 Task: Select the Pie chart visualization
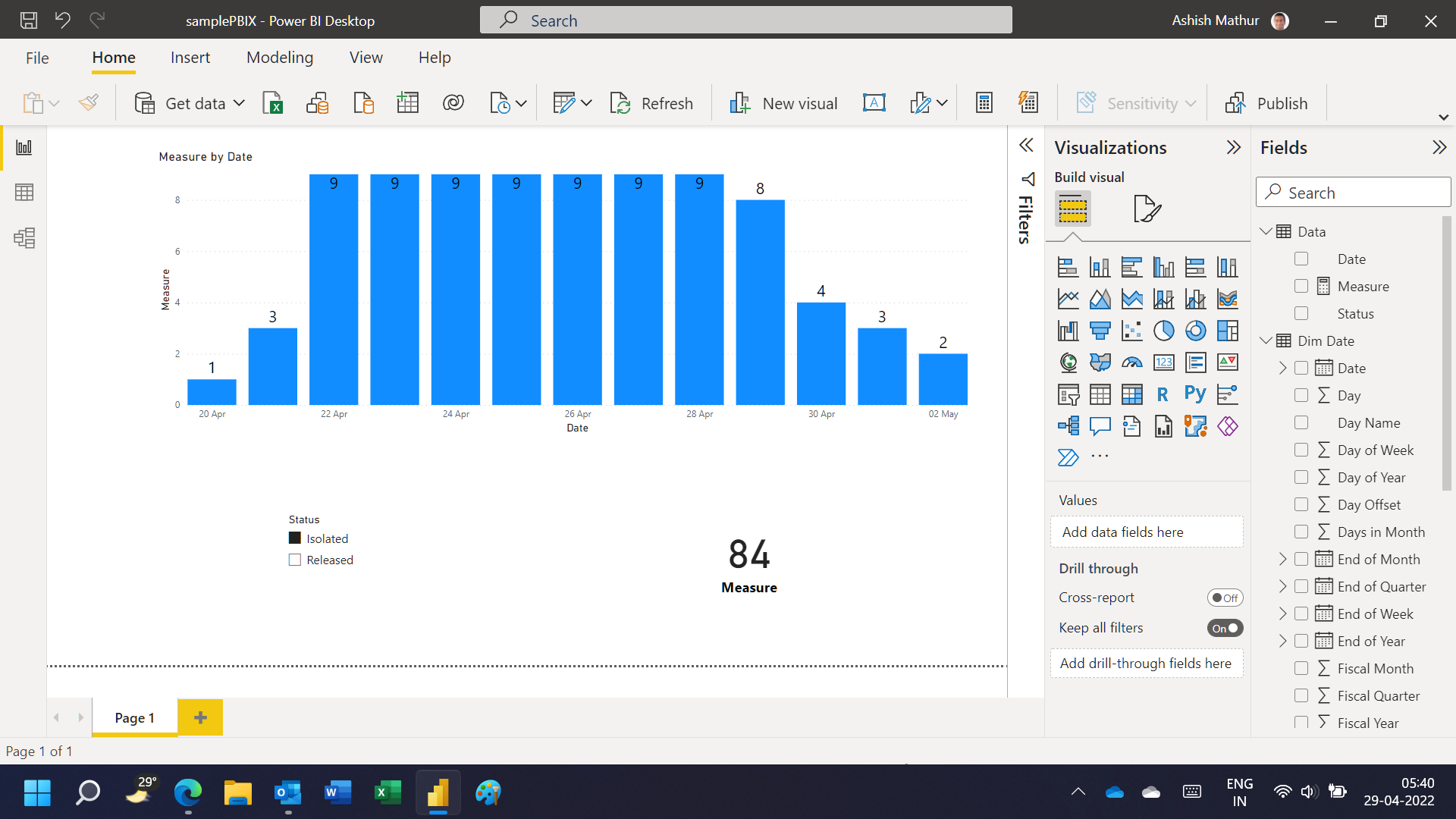(1163, 331)
